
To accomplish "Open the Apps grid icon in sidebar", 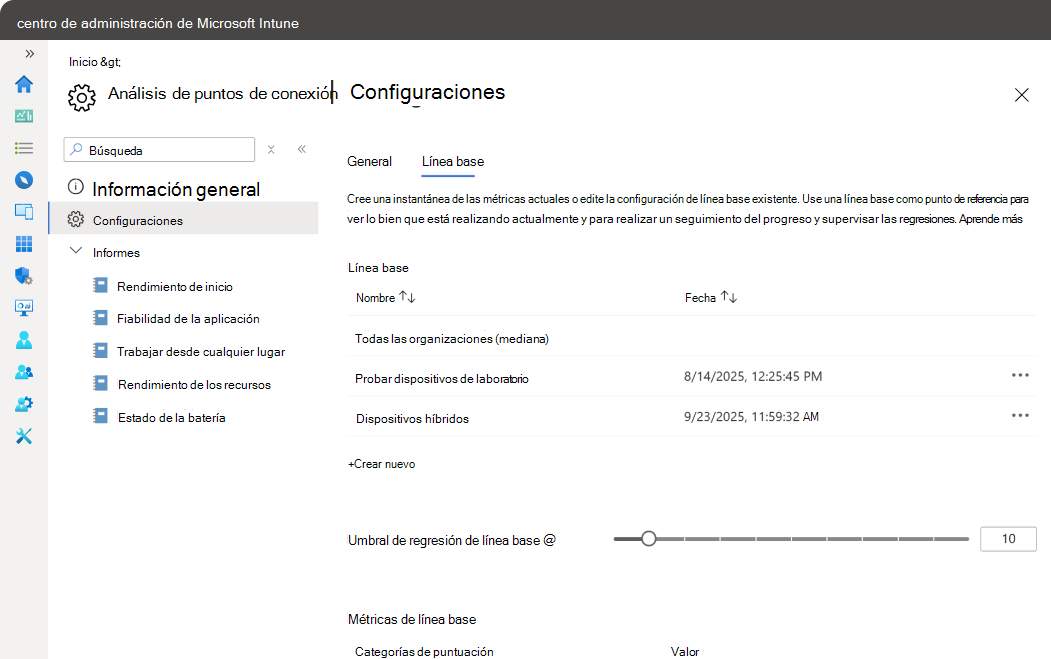I will pyautogui.click(x=24, y=244).
